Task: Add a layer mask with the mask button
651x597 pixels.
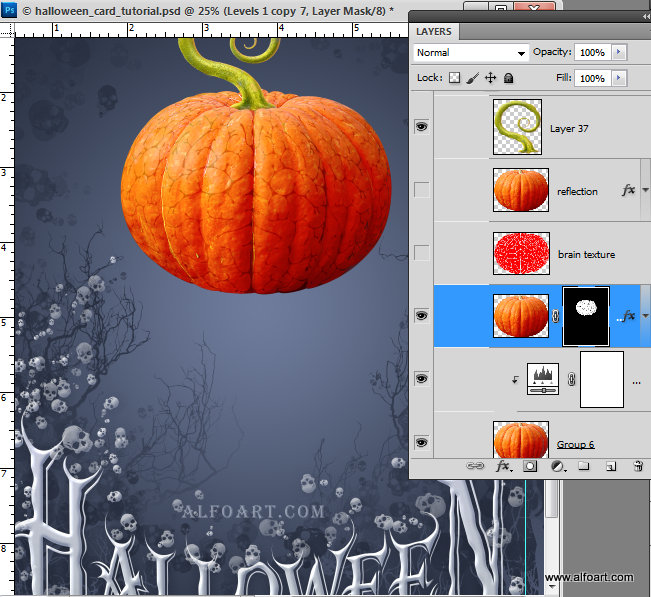Action: (530, 466)
